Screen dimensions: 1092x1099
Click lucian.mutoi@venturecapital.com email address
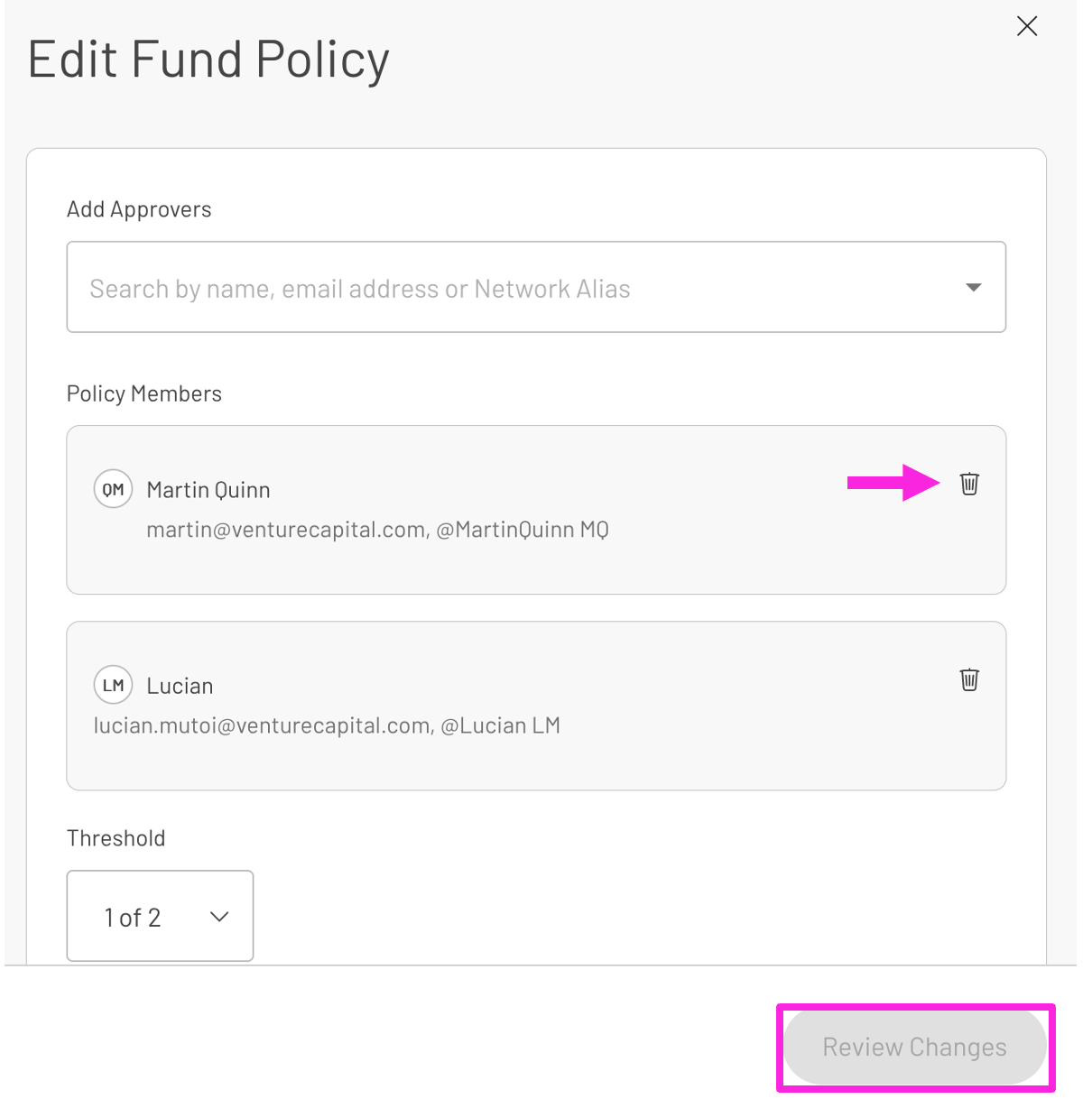pyautogui.click(x=262, y=725)
